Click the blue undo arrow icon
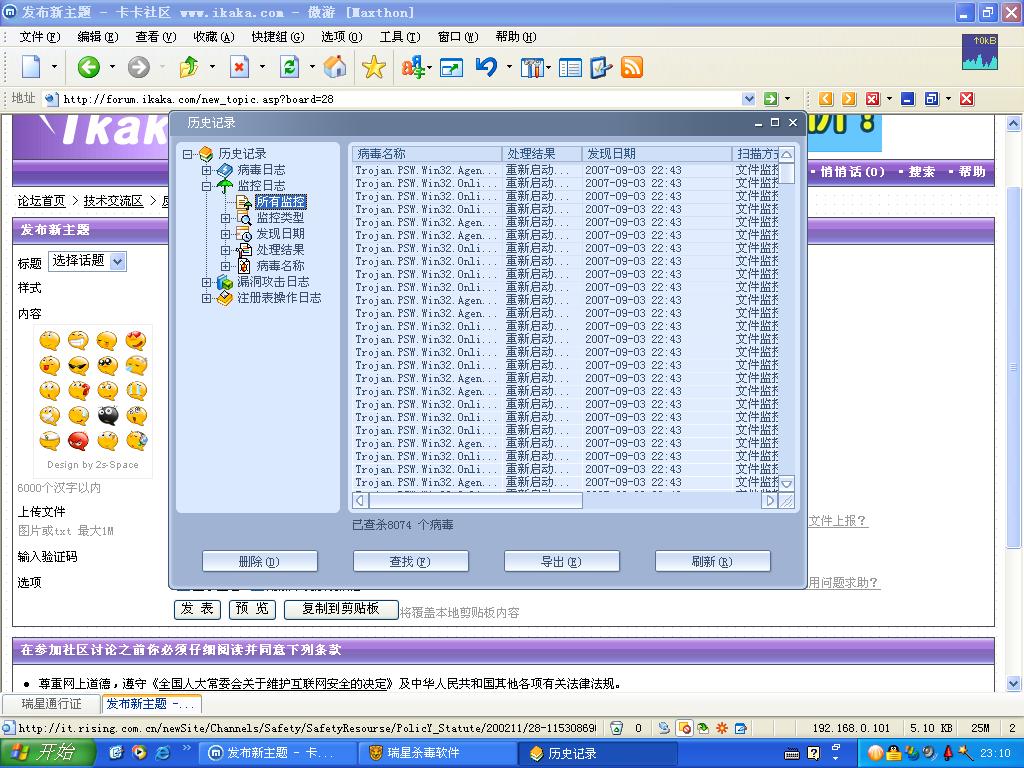The image size is (1024, 768). (x=487, y=67)
